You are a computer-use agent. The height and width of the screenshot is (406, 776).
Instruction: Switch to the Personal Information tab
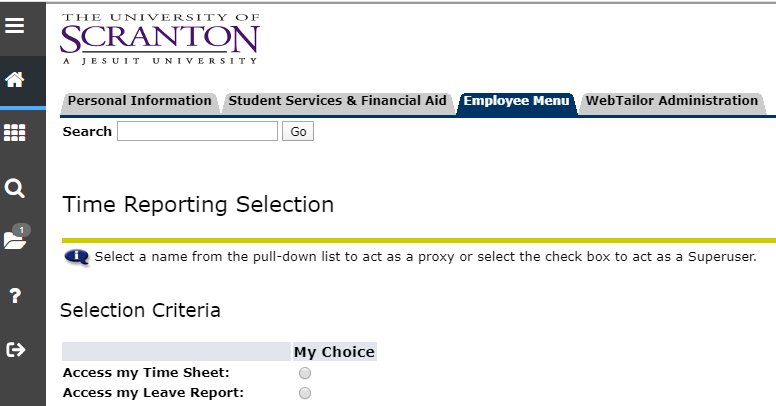pyautogui.click(x=140, y=101)
